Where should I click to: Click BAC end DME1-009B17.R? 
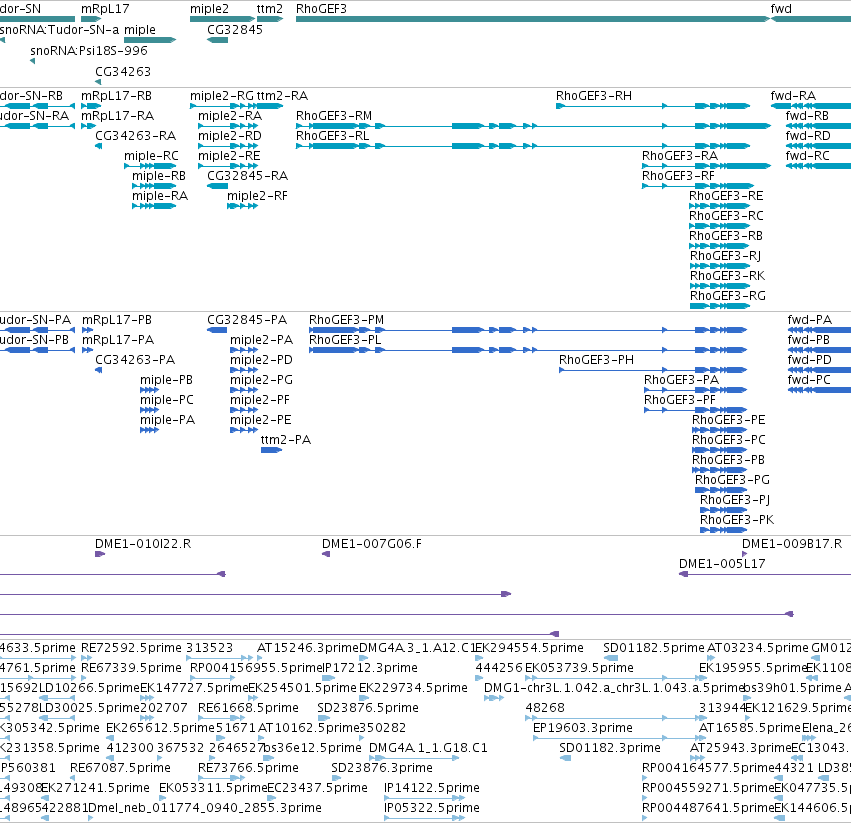point(745,554)
